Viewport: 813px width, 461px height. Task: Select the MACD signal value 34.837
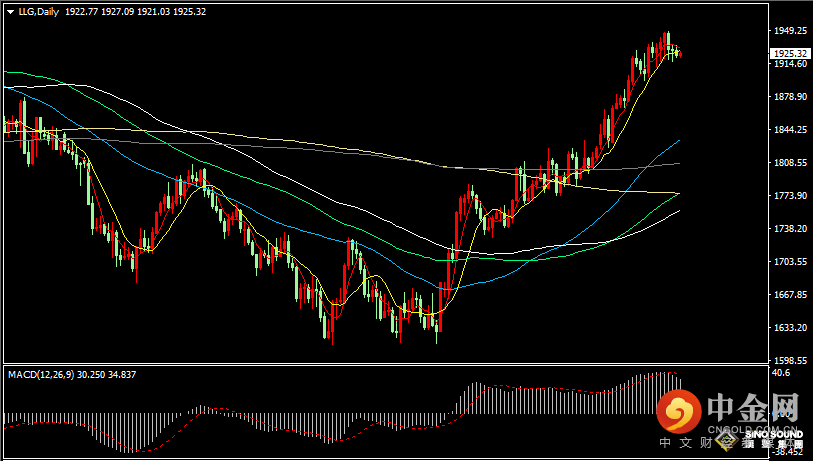click(122, 374)
